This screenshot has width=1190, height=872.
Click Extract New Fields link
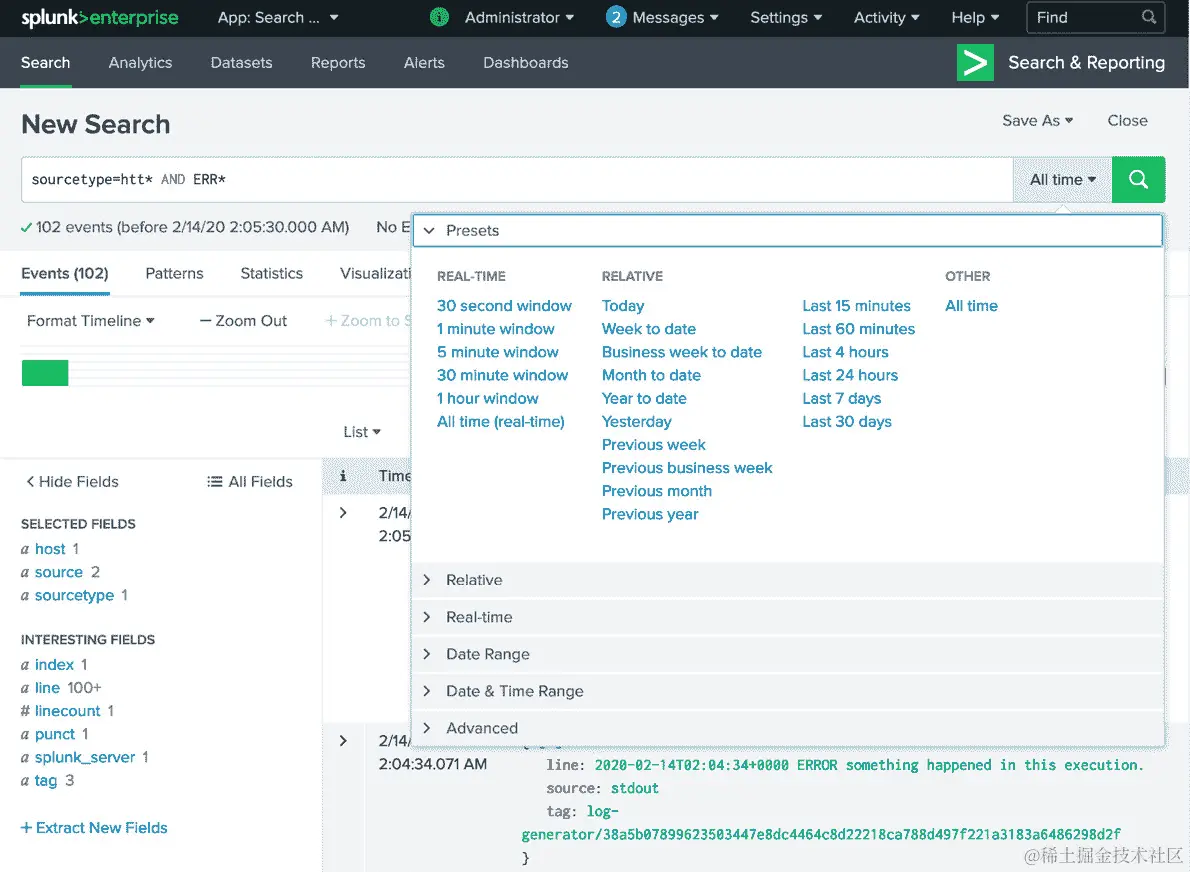tap(94, 828)
